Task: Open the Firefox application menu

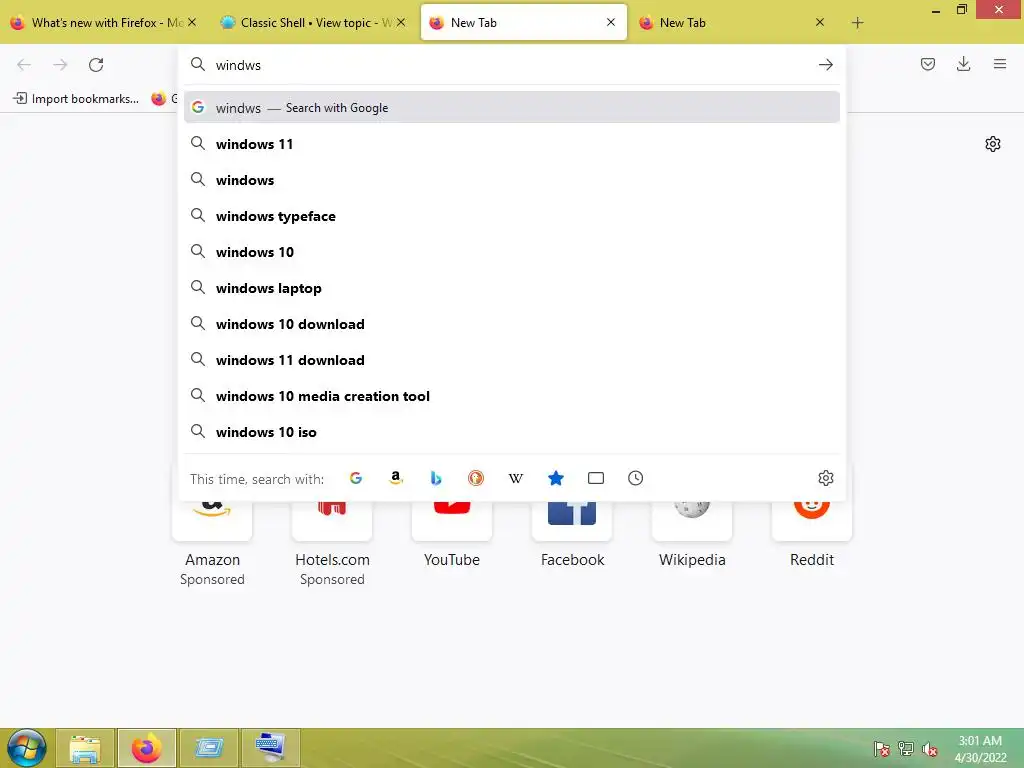Action: point(999,64)
